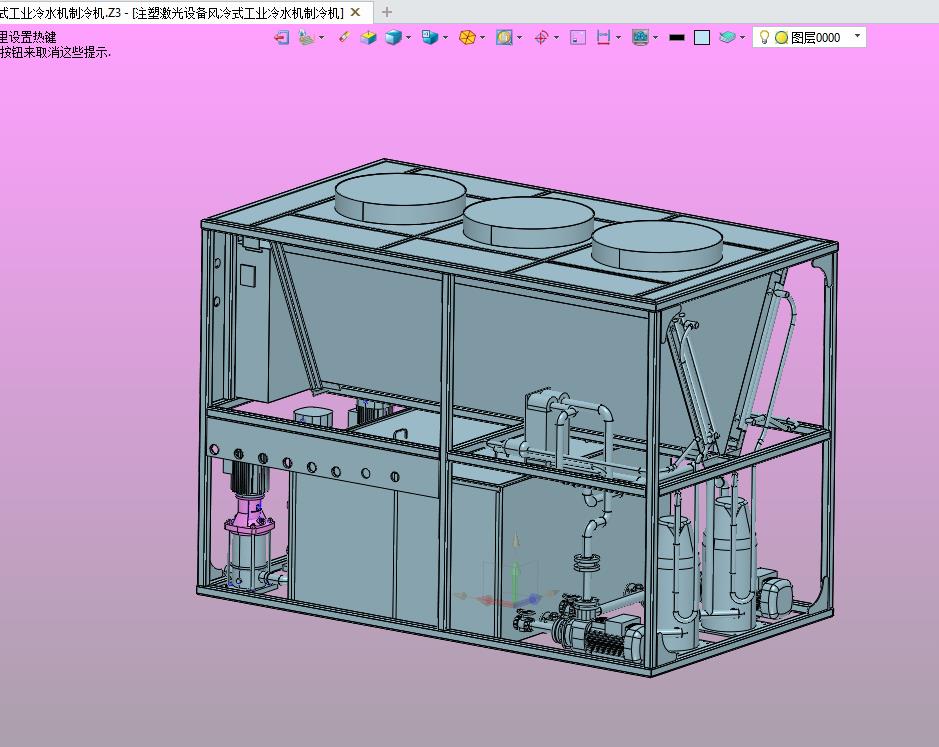939x747 pixels.
Task: Toggle the light bulb layer visibility icon
Action: (x=764, y=38)
